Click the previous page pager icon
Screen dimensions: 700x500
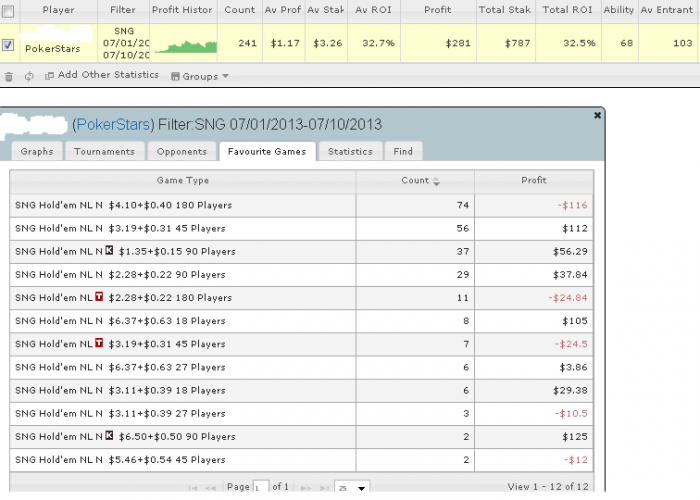pyautogui.click(x=211, y=488)
